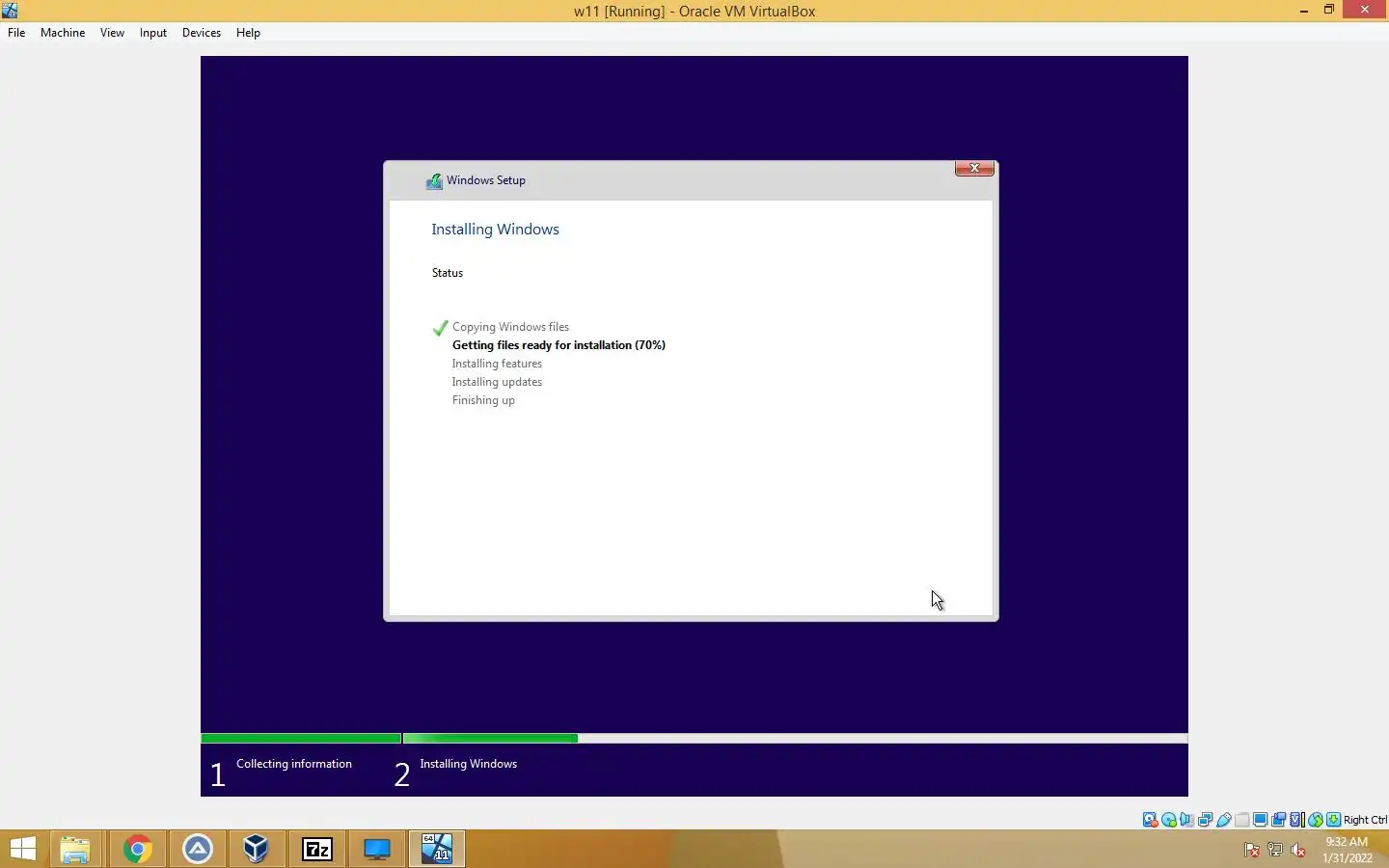
Task: Open the Windows Start button
Action: (23, 850)
